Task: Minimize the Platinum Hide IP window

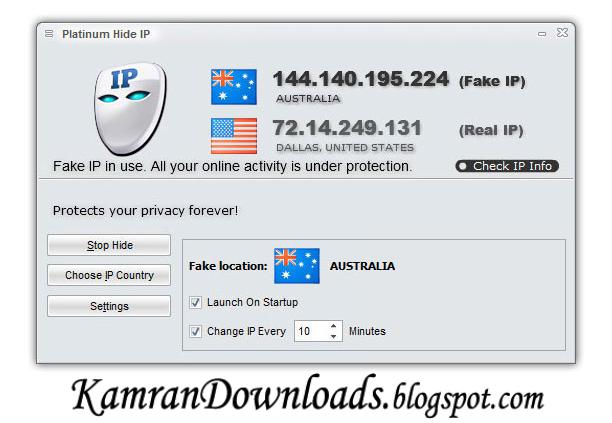Action: [542, 34]
